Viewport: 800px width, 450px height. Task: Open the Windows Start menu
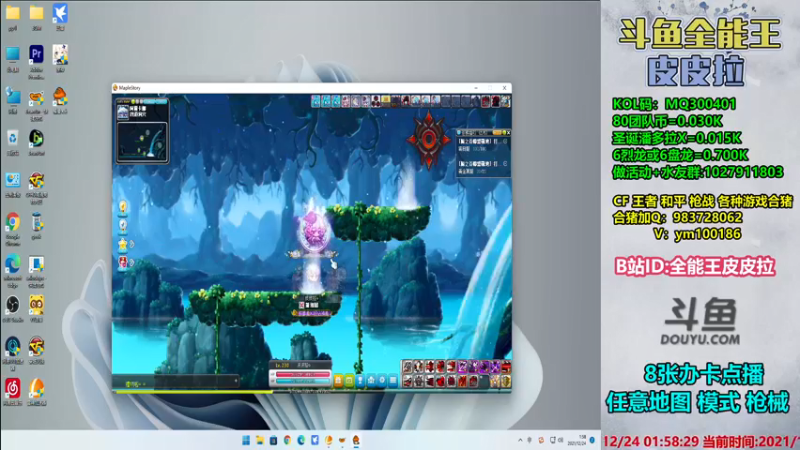[x=246, y=440]
